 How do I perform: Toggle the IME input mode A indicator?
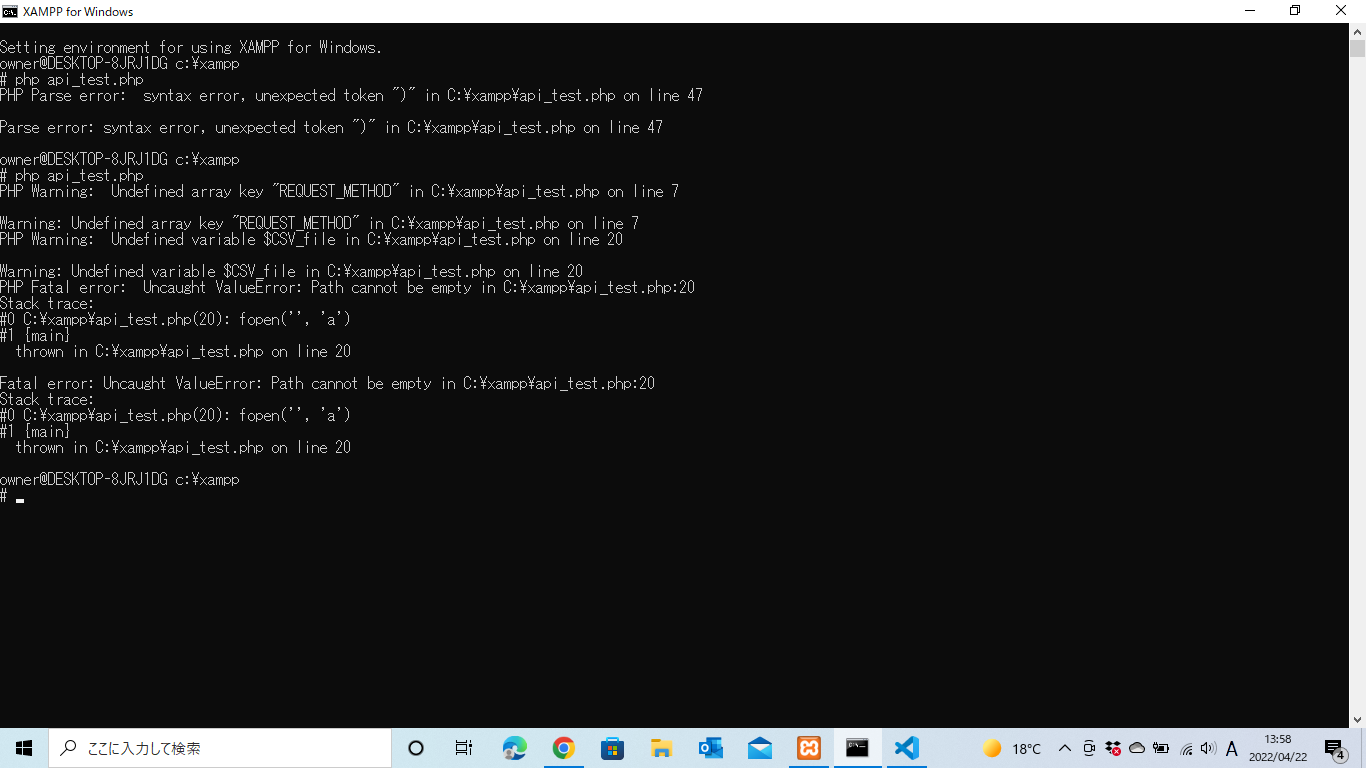(1232, 748)
